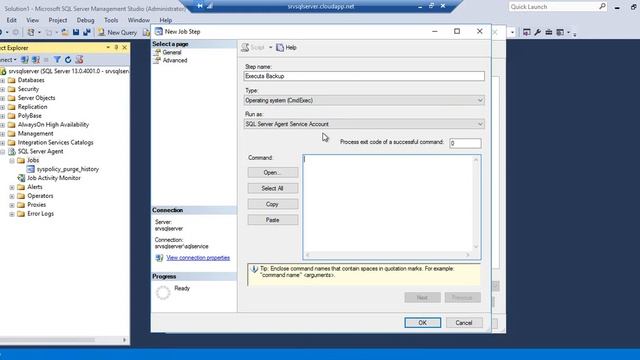Screen dimensions: 640x360
Task: Click the Copy button
Action: tap(273, 204)
